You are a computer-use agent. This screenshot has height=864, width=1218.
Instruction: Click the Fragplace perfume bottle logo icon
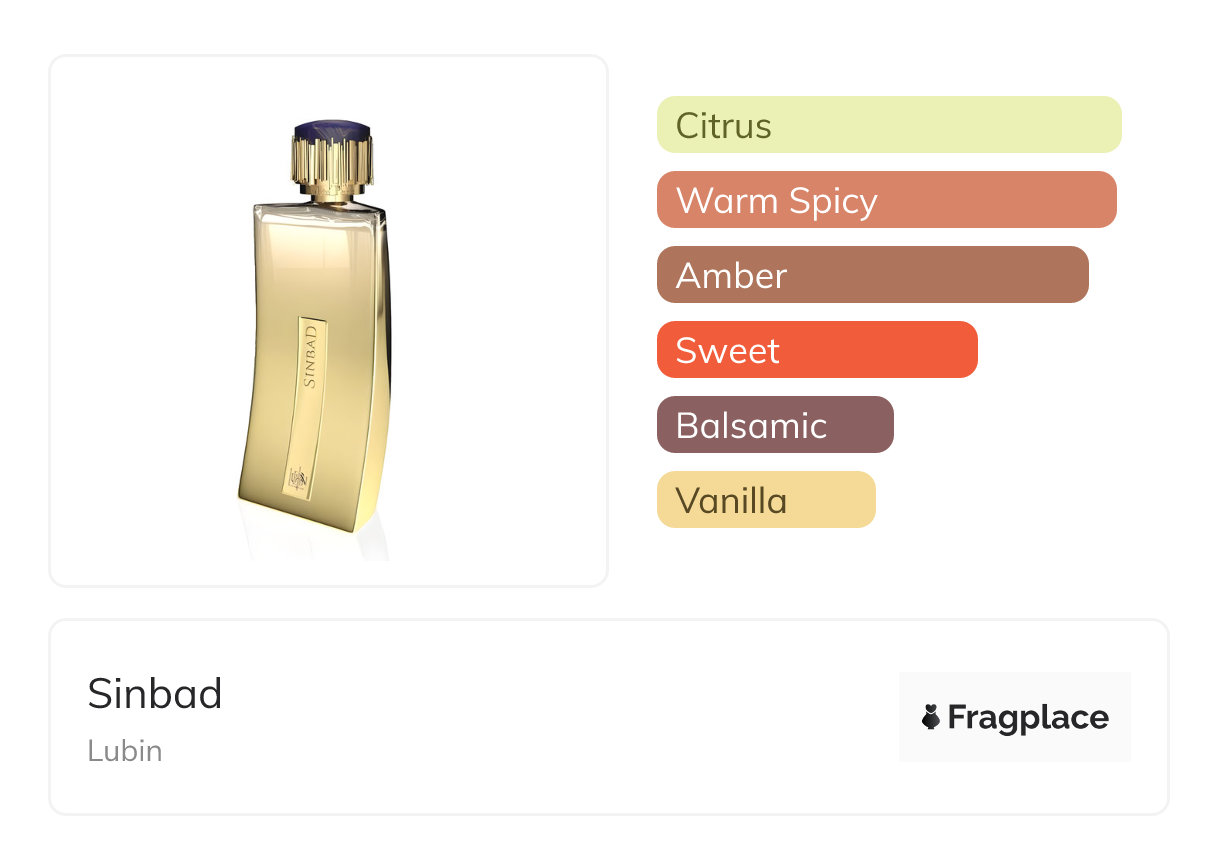(x=931, y=717)
